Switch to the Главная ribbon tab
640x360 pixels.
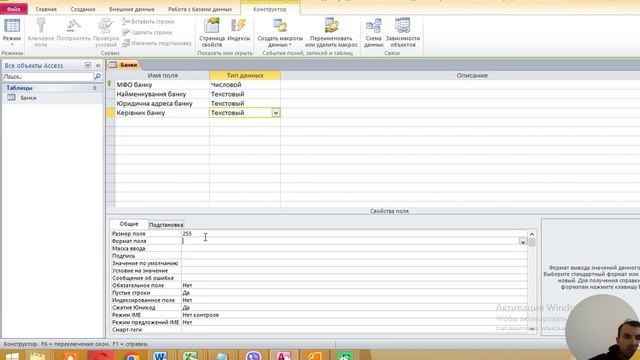[46, 9]
